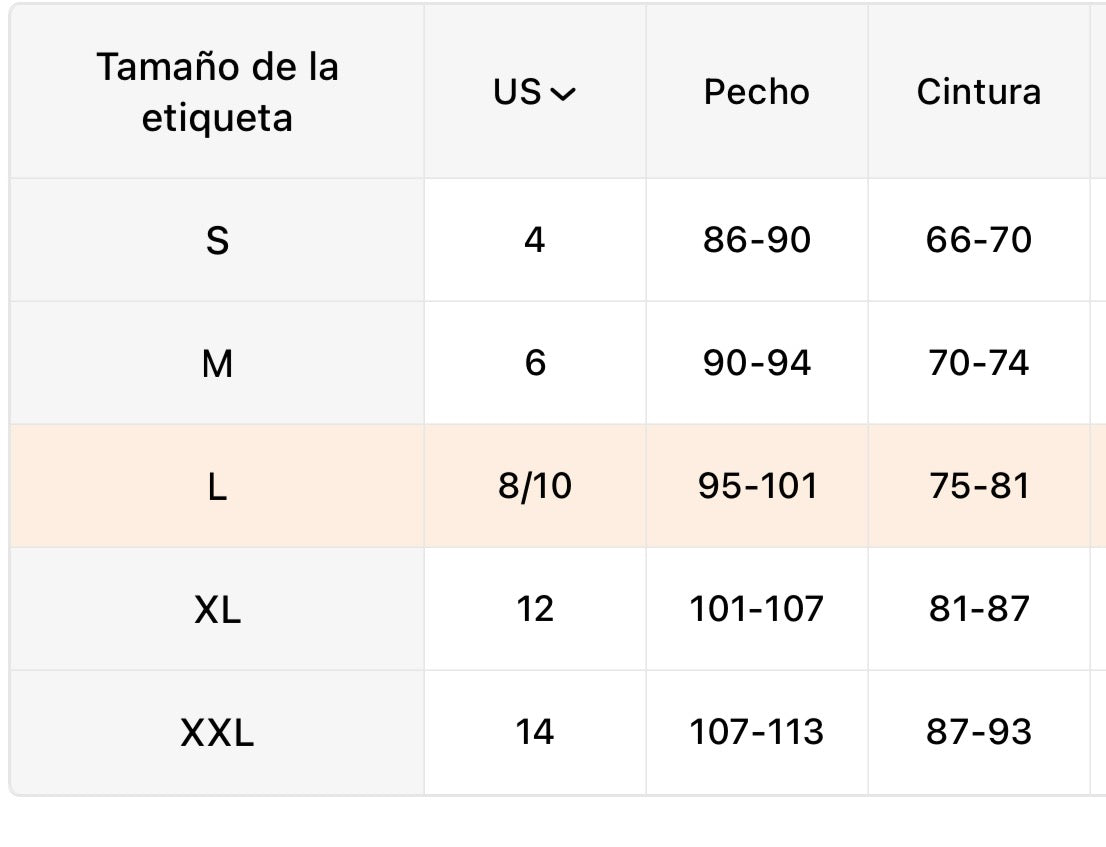1106x847 pixels.
Task: Click the Pecho column header
Action: [x=757, y=92]
